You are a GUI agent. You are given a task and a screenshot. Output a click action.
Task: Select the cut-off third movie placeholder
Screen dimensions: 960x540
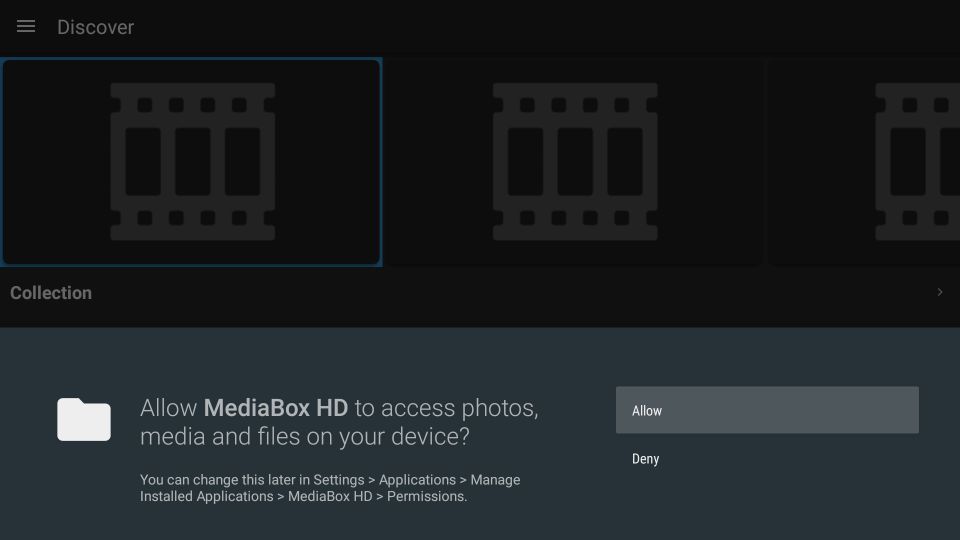pyautogui.click(x=864, y=162)
